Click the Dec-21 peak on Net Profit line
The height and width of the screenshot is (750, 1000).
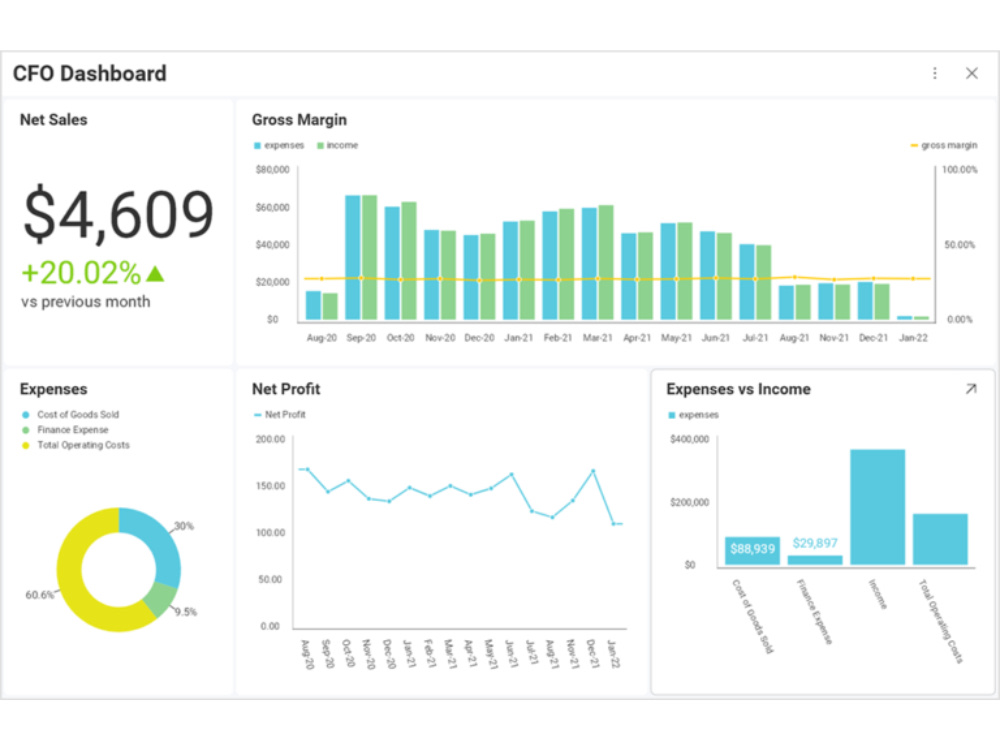pyautogui.click(x=594, y=470)
